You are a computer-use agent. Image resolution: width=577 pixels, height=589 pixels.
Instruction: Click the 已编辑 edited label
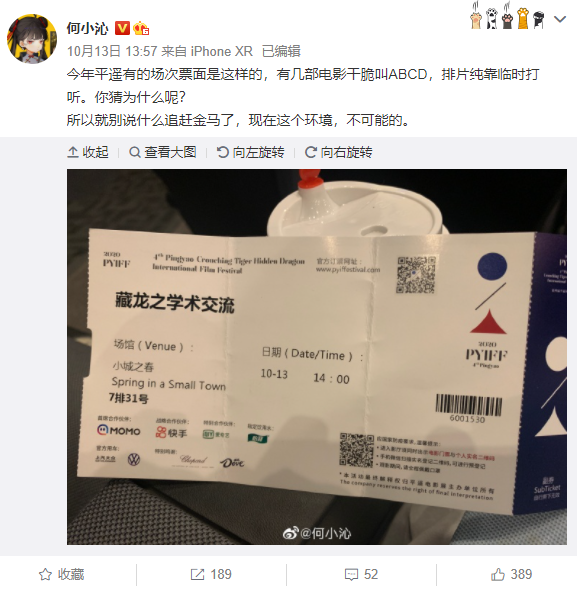[281, 51]
